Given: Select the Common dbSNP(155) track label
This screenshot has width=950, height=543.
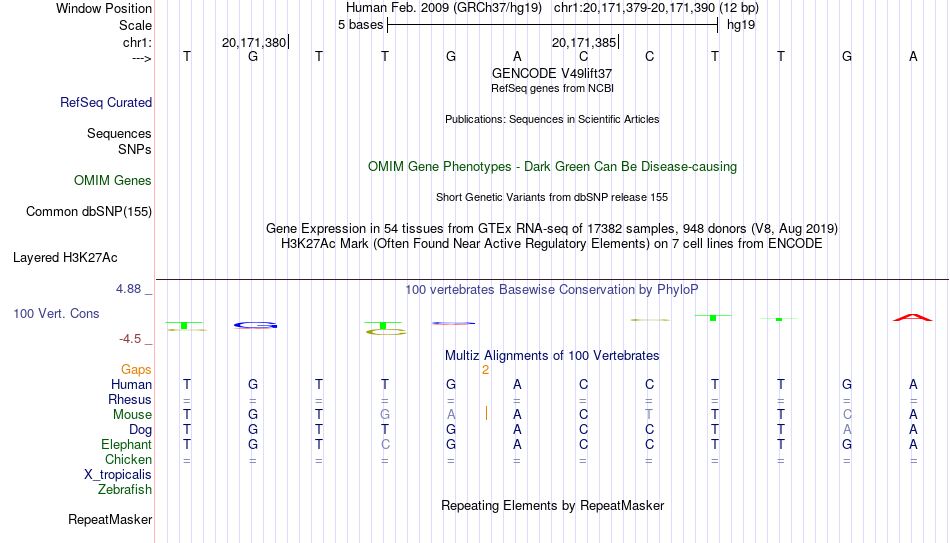Looking at the screenshot, I should pos(89,212).
